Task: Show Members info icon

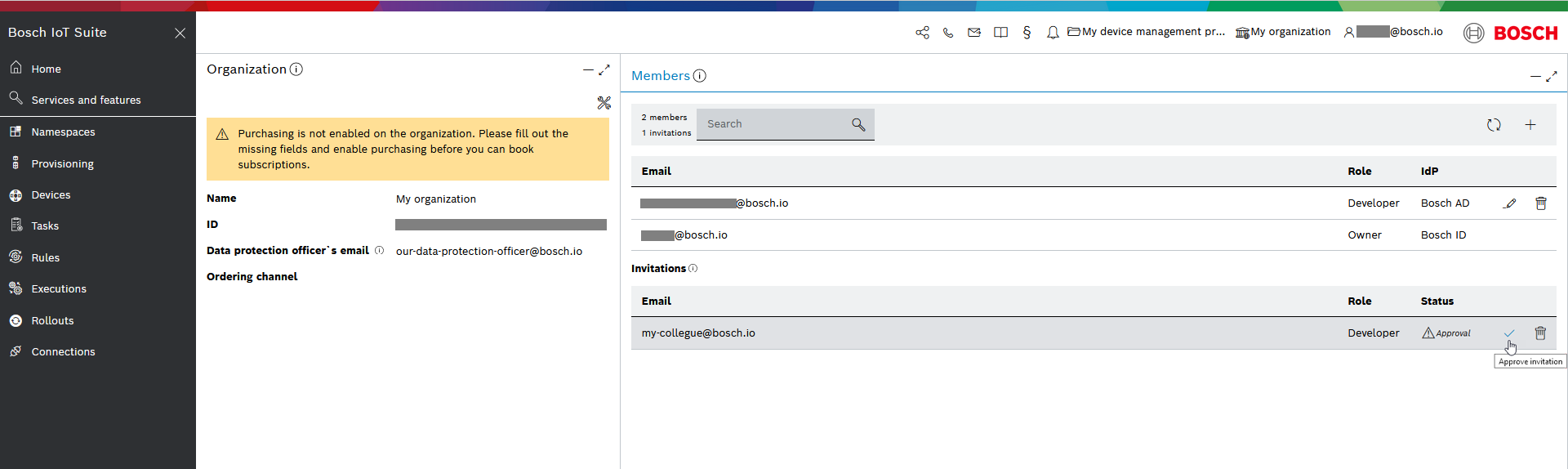Action: tap(700, 76)
